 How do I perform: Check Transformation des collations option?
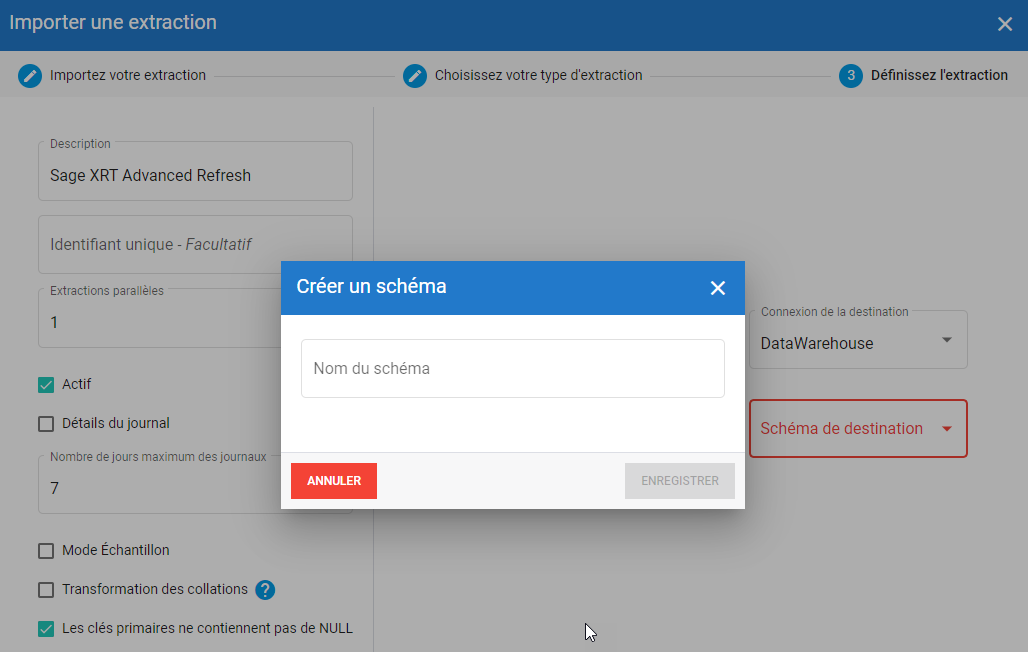coord(46,590)
